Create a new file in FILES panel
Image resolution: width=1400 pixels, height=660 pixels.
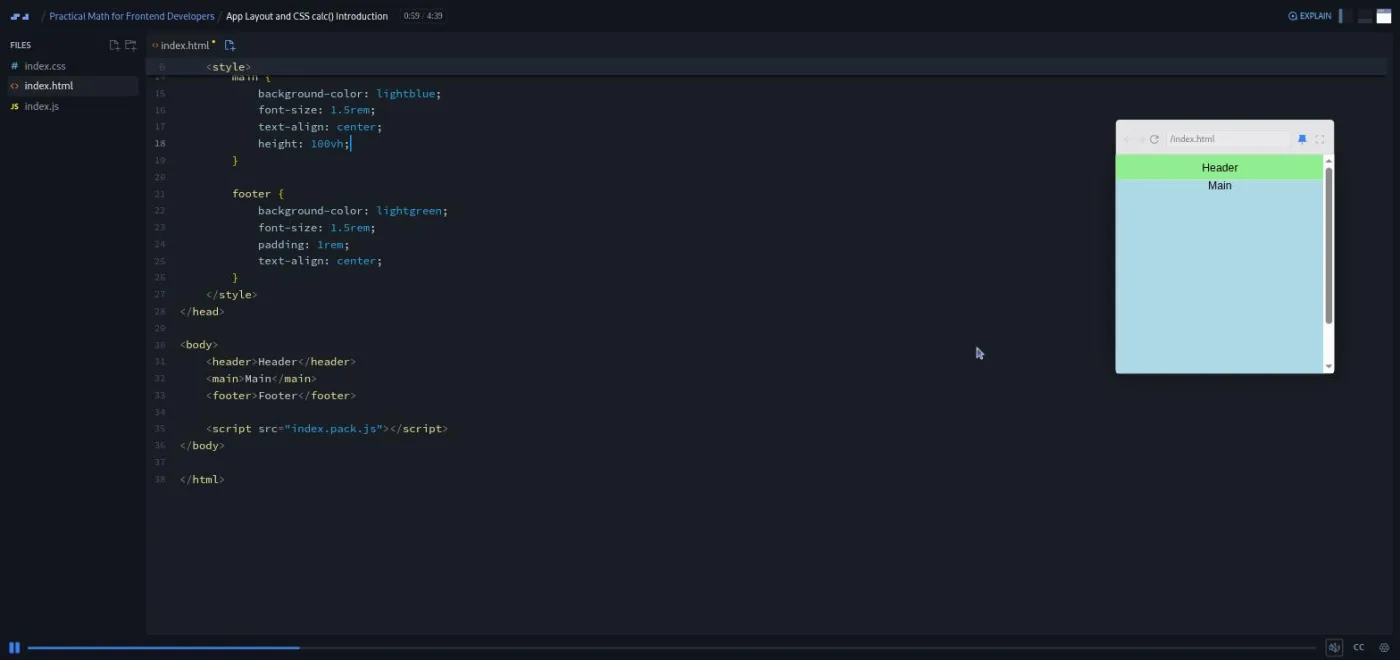[x=114, y=45]
